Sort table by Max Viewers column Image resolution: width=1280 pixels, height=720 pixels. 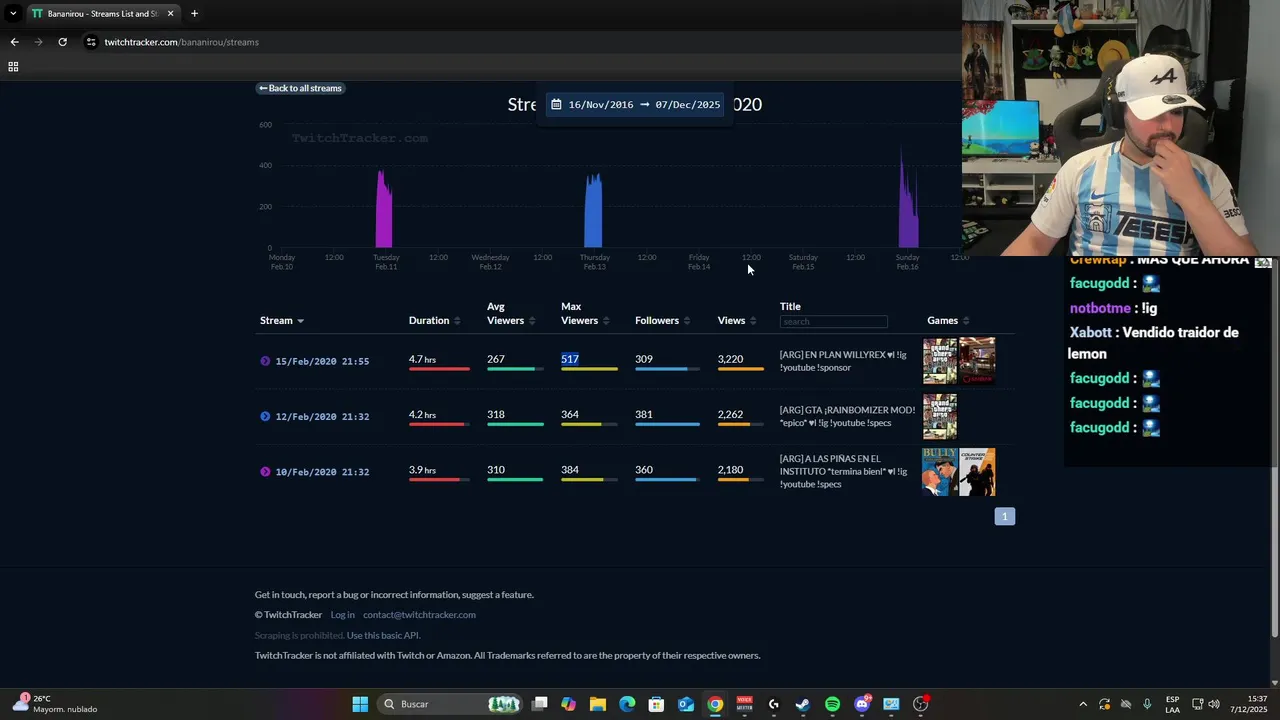585,314
